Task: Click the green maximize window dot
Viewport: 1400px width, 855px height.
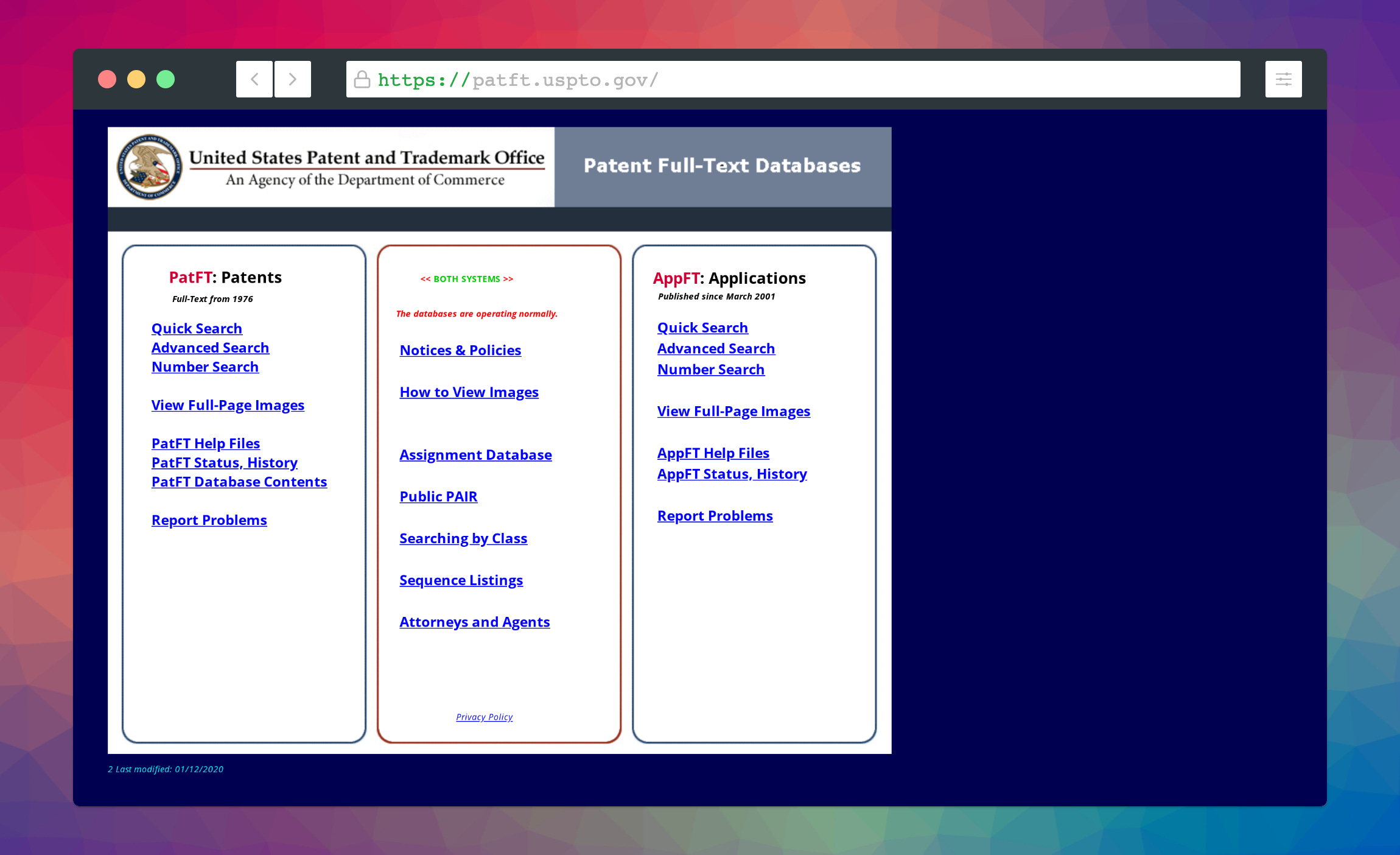Action: (166, 79)
